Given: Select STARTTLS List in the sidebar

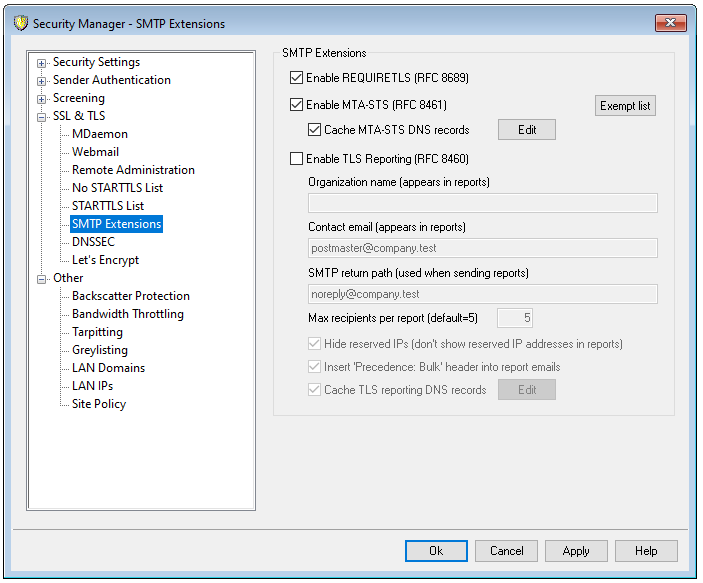Looking at the screenshot, I should (x=108, y=206).
